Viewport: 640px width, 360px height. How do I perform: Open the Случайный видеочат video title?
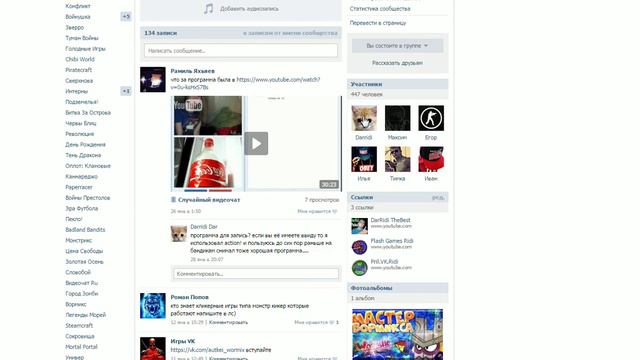click(x=209, y=200)
